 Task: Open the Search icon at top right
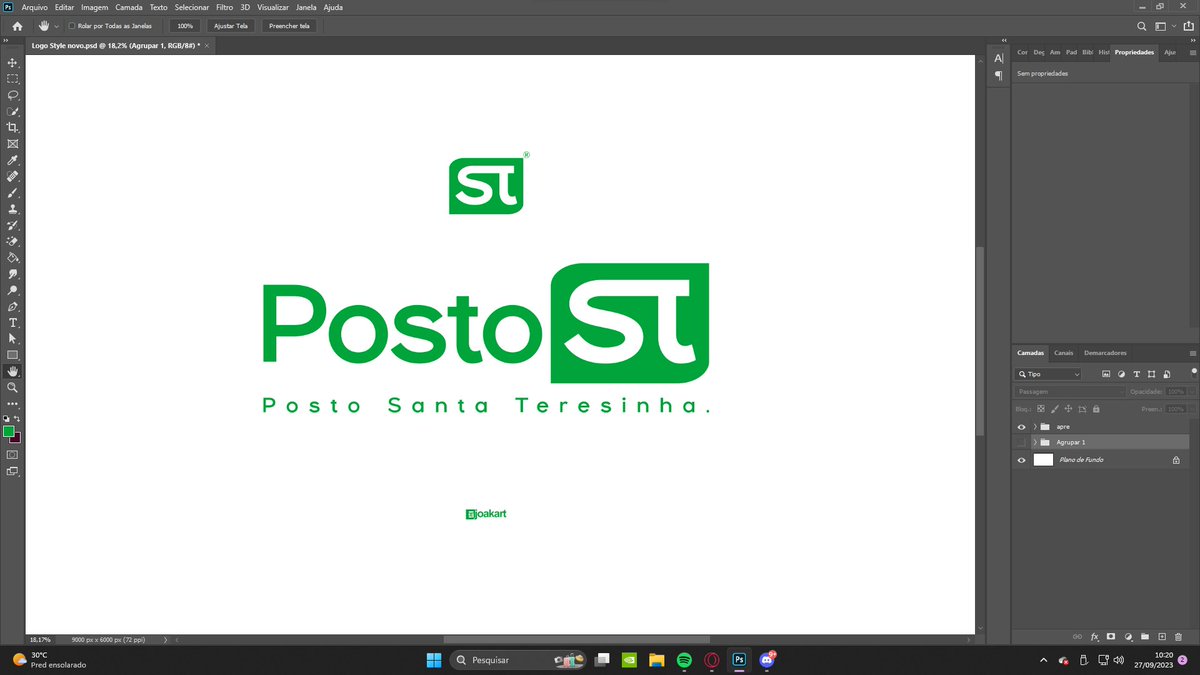pos(1142,26)
